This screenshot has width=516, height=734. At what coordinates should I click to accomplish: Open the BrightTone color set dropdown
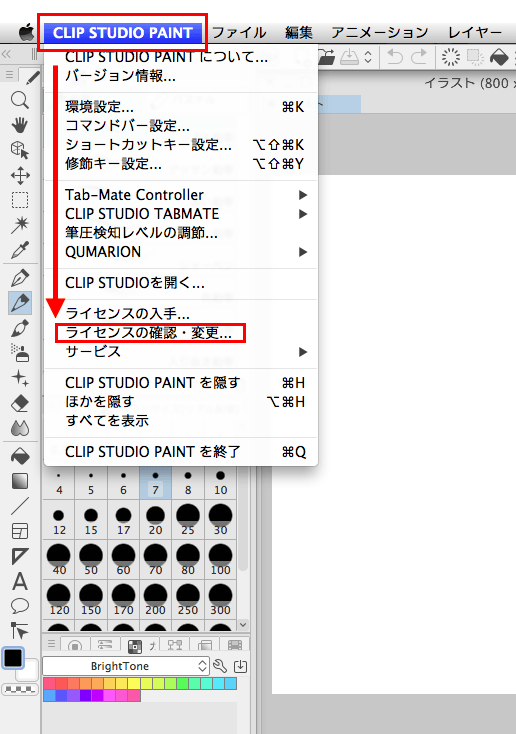(125, 666)
